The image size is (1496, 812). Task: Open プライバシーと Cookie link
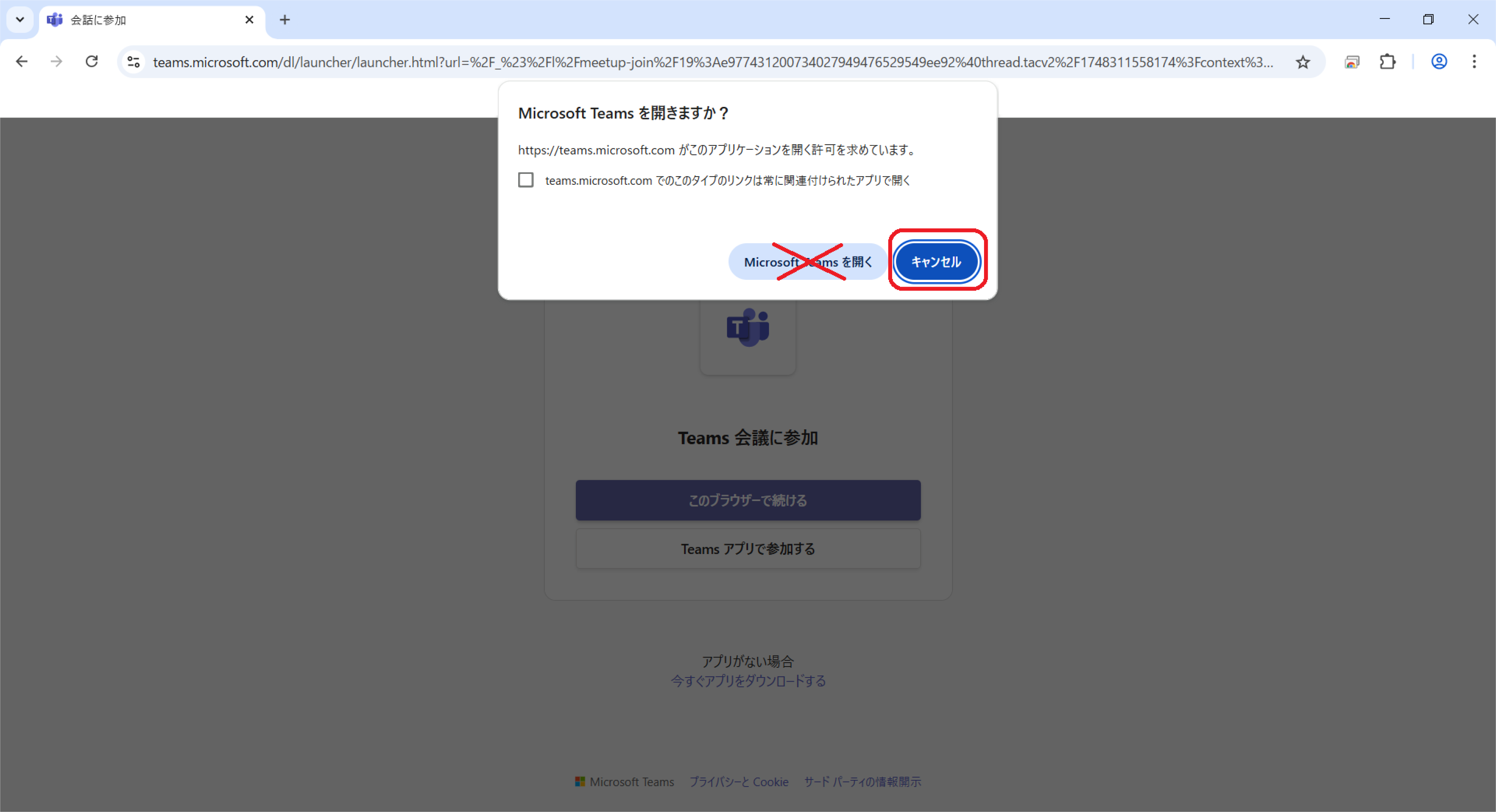pyautogui.click(x=739, y=782)
